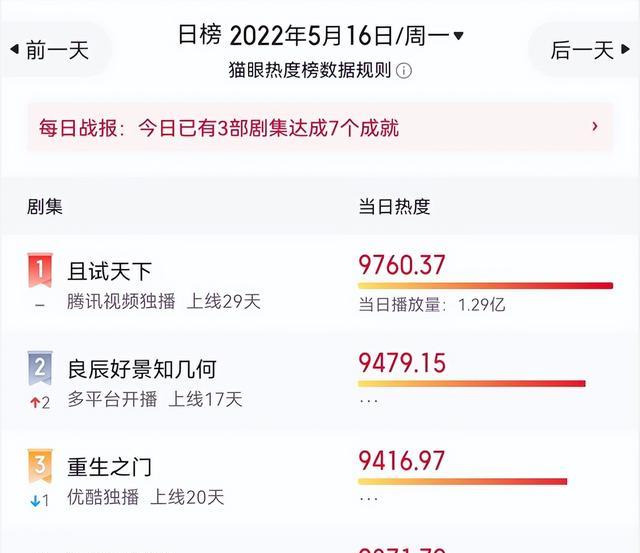Open the 重生之门 series entry

pyautogui.click(x=109, y=467)
